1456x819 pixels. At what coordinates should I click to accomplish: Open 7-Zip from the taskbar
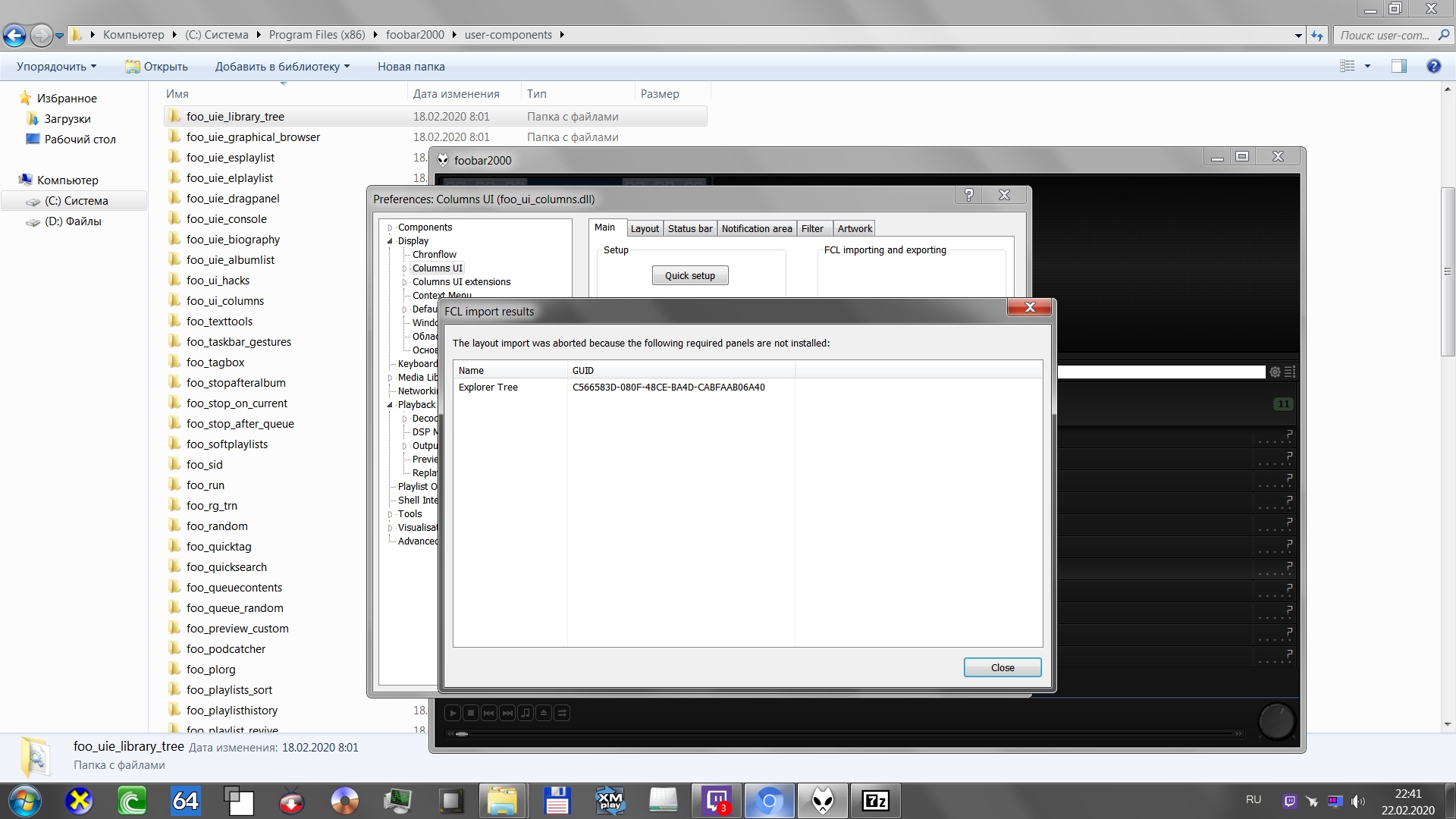pyautogui.click(x=876, y=801)
